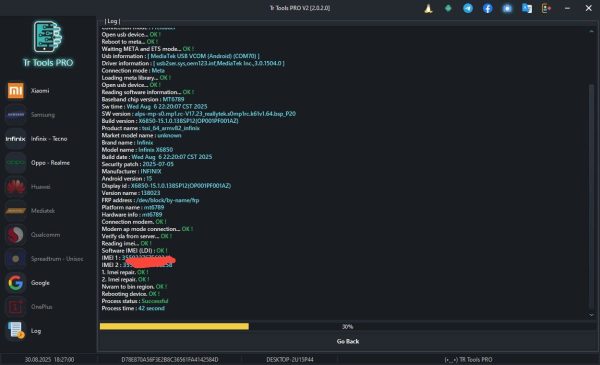This screenshot has width=600, height=365.
Task: Click the green diamond icon in title bar
Action: point(448,8)
